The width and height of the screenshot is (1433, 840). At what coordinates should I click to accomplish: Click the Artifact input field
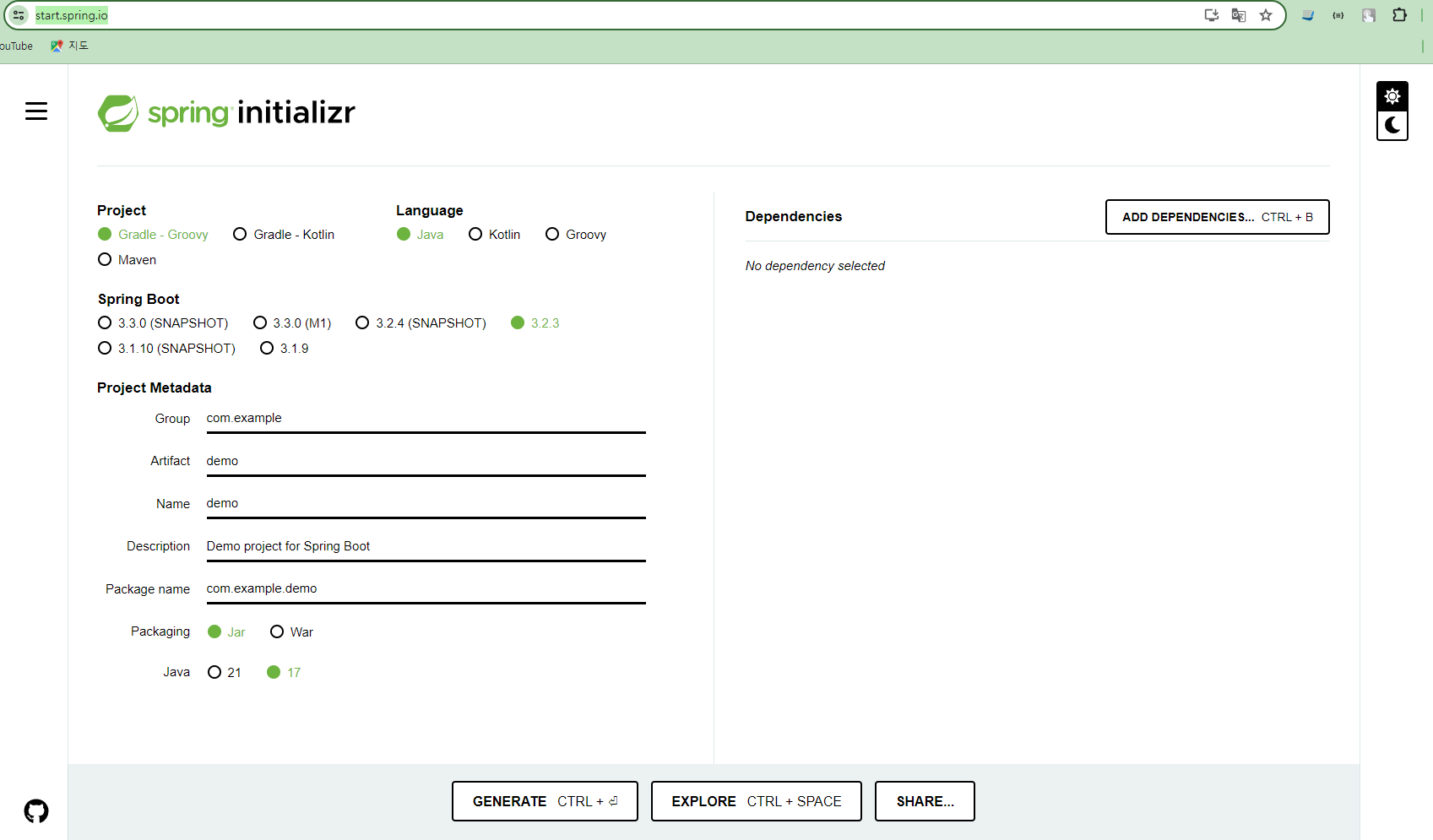pyautogui.click(x=426, y=461)
